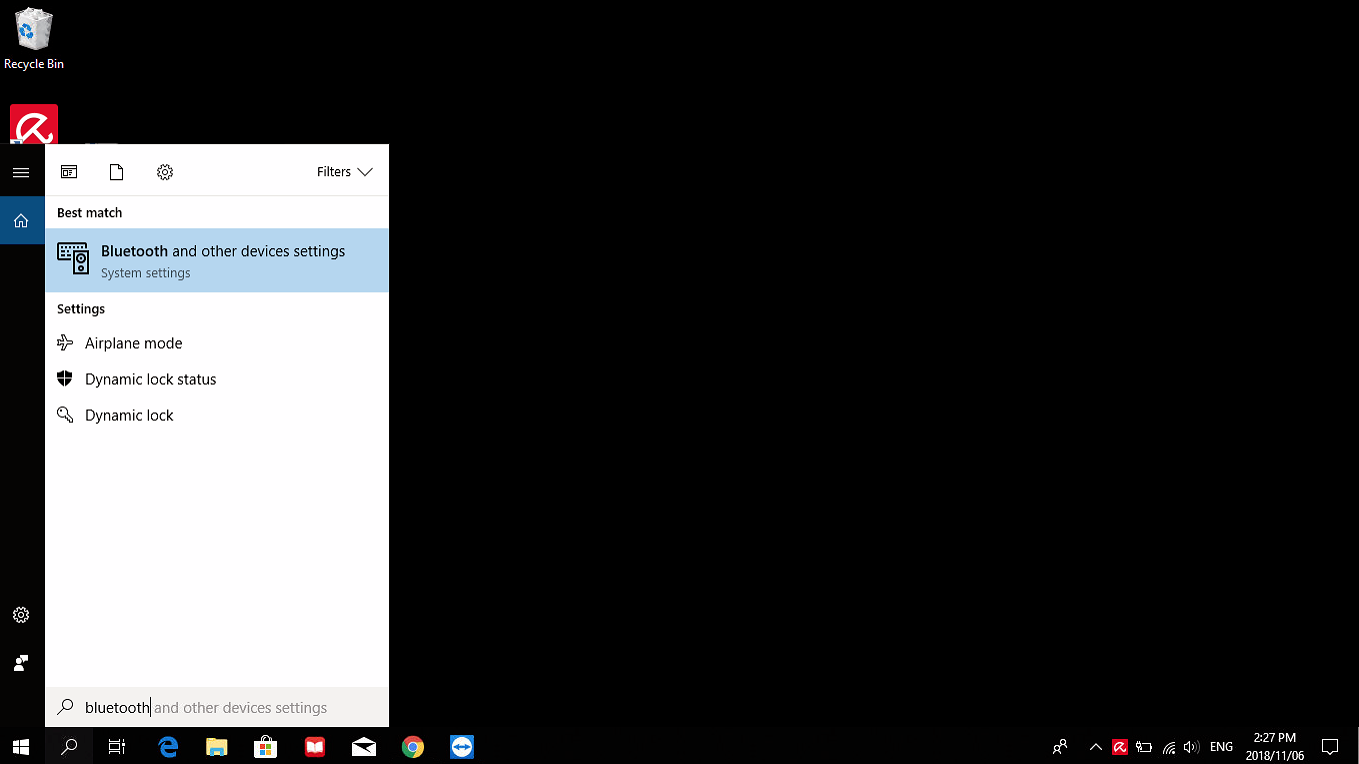
Task: Select the Avira desktop shortcut icon
Action: (x=34, y=124)
